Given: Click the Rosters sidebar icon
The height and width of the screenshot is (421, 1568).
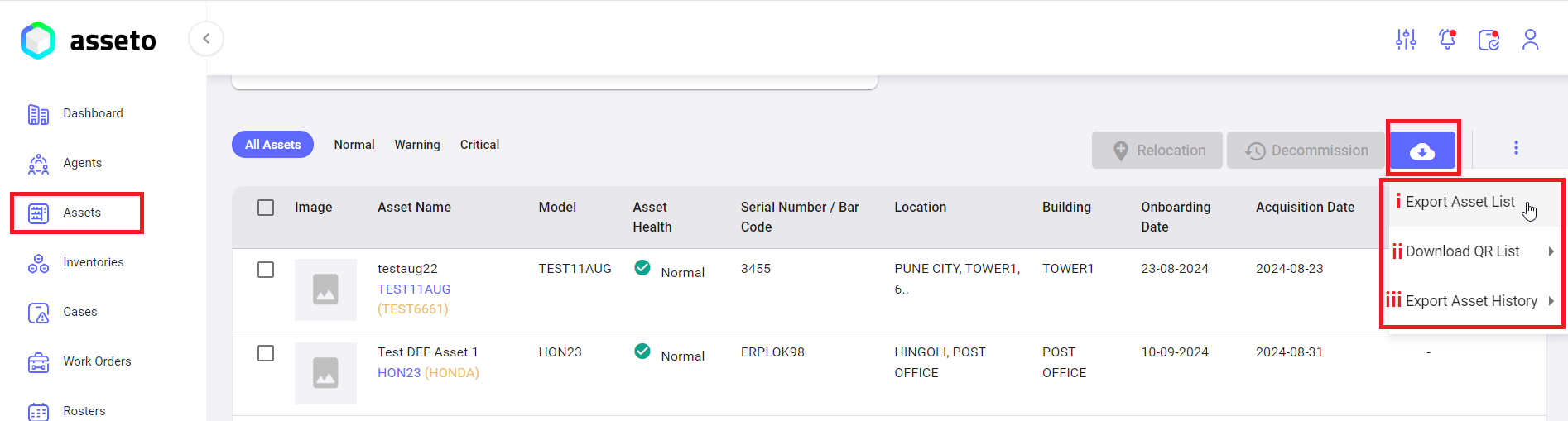Looking at the screenshot, I should pos(38,411).
